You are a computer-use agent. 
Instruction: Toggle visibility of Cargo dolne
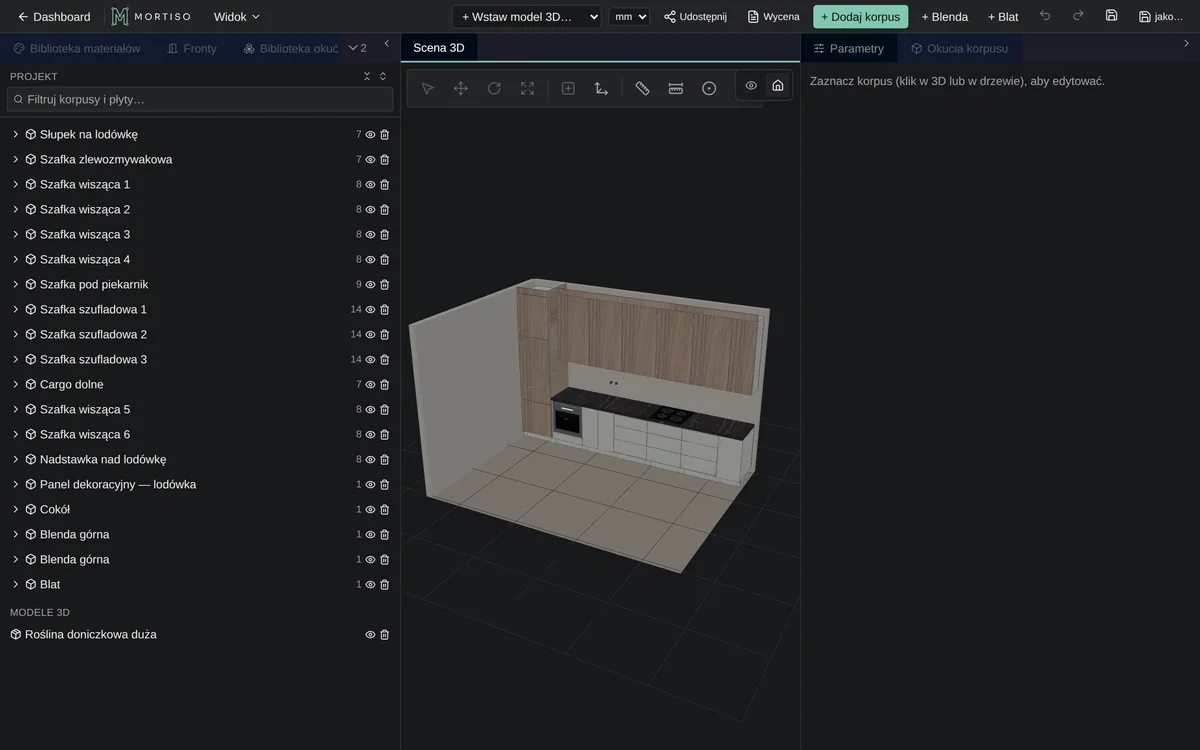coord(370,384)
